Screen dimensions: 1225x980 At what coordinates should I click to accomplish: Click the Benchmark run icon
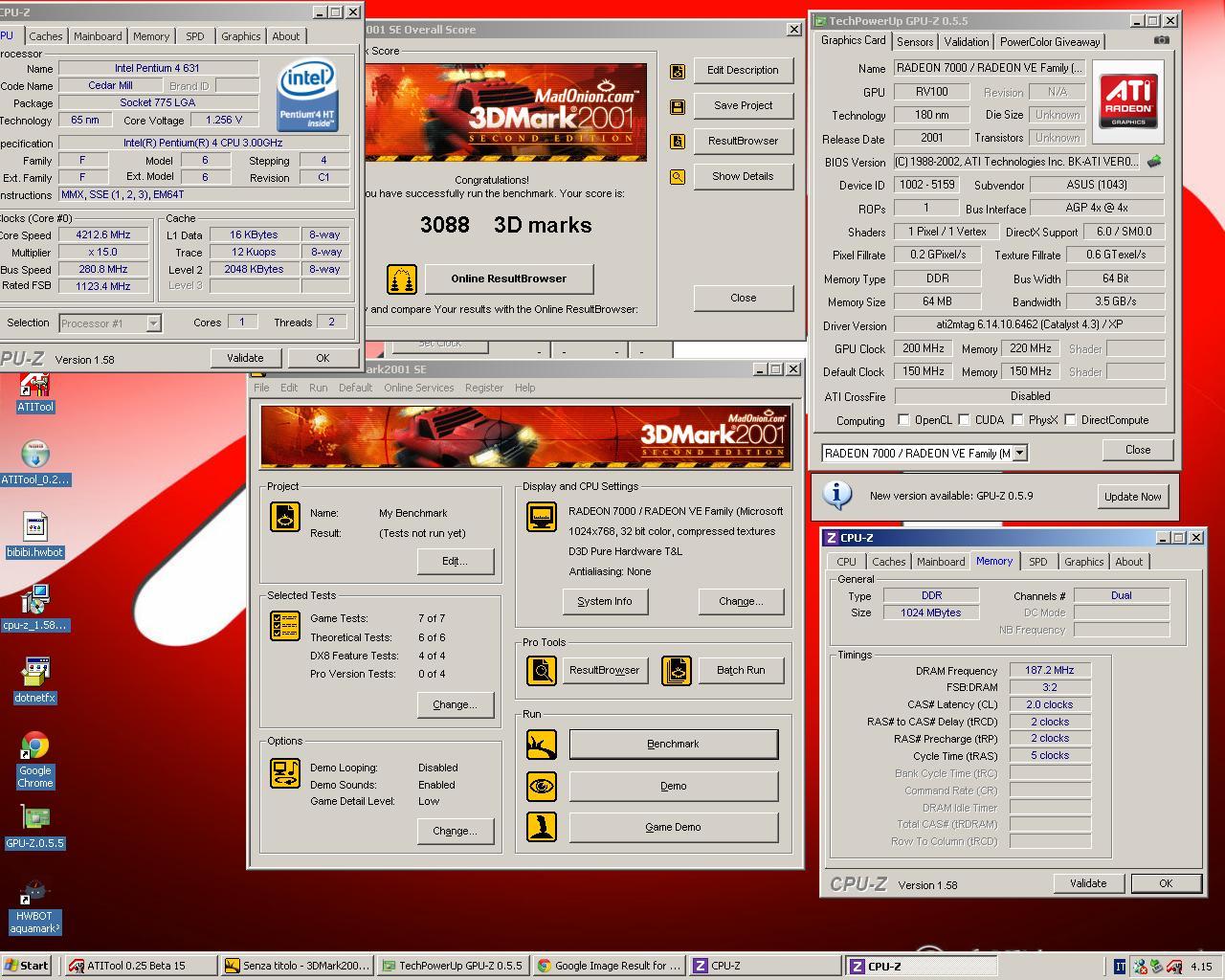coord(542,745)
